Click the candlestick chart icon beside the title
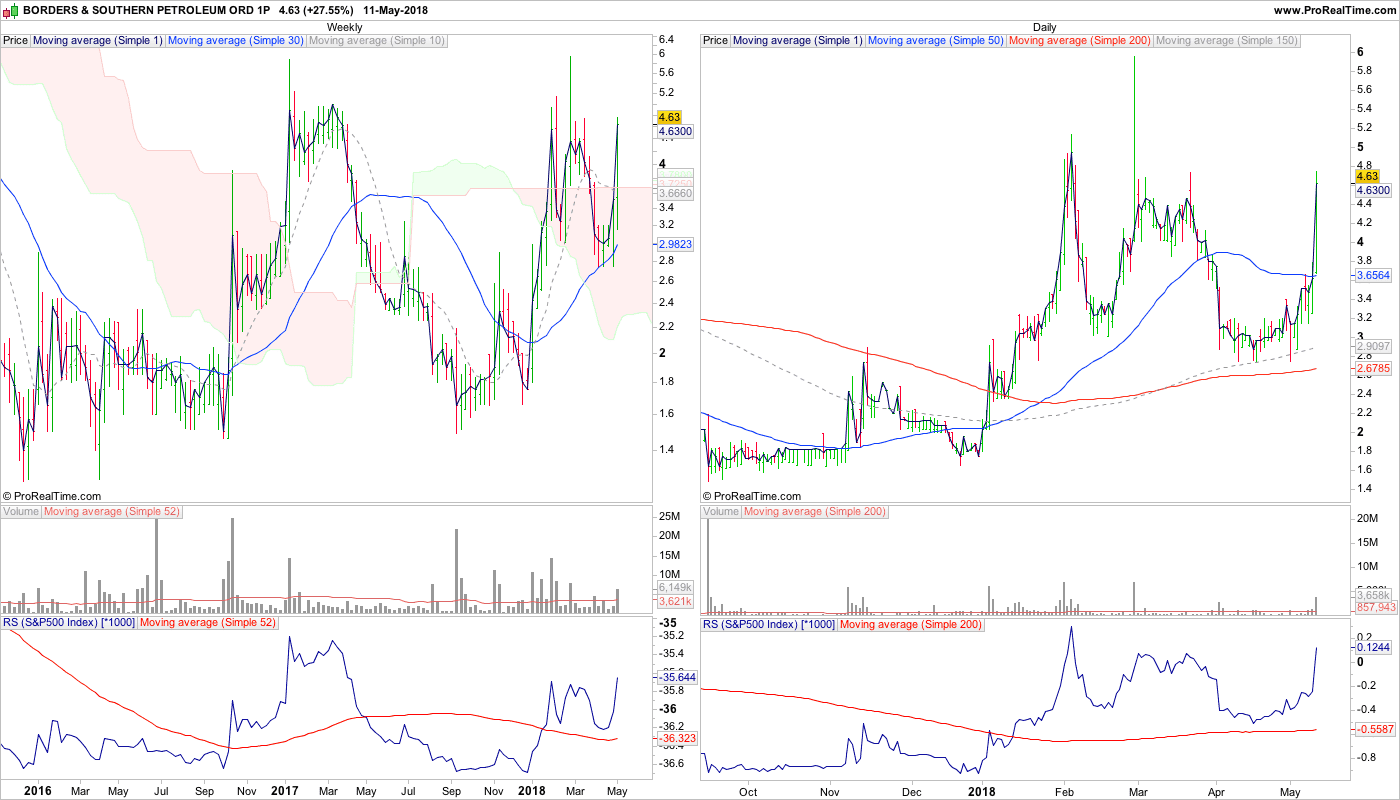1400x800 pixels. coord(11,10)
